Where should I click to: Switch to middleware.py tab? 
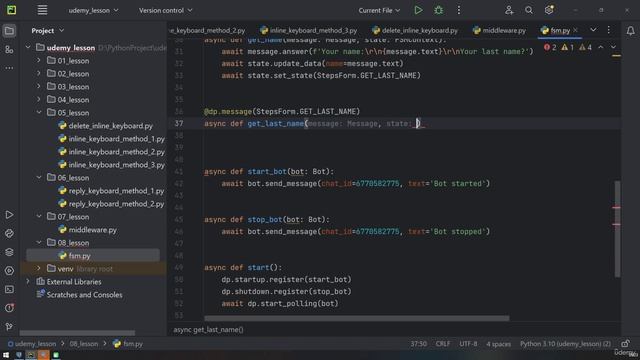pos(499,31)
